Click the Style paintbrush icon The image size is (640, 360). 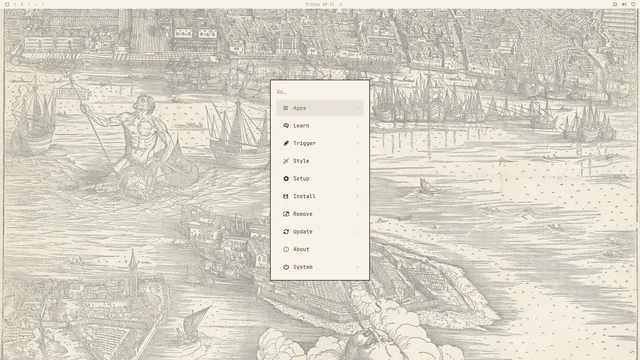[x=286, y=161]
